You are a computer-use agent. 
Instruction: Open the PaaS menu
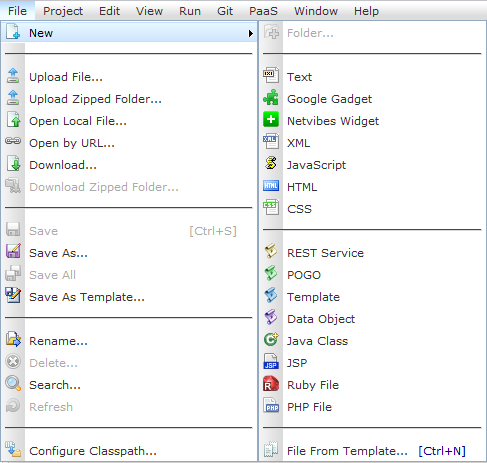263,11
